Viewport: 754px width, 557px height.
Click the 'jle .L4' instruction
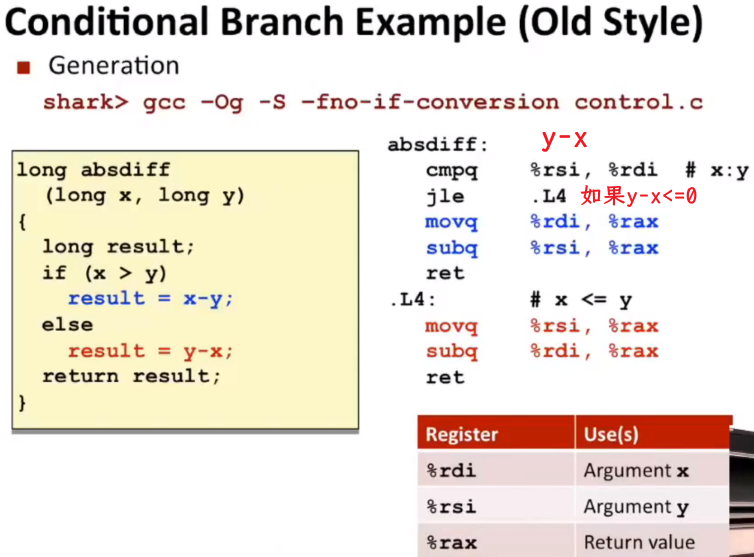pos(496,196)
